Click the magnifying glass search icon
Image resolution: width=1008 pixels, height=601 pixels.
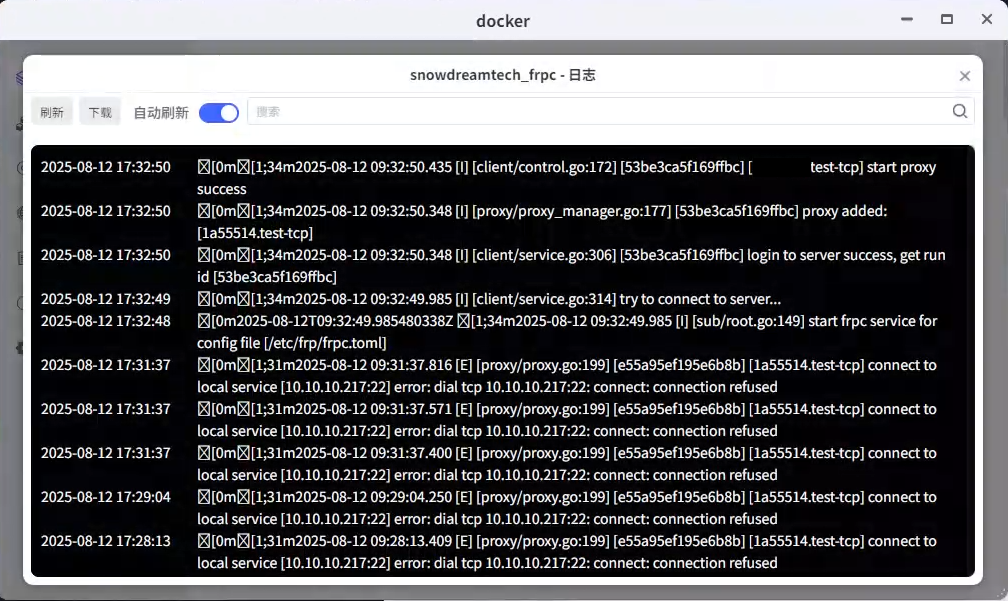click(x=960, y=112)
